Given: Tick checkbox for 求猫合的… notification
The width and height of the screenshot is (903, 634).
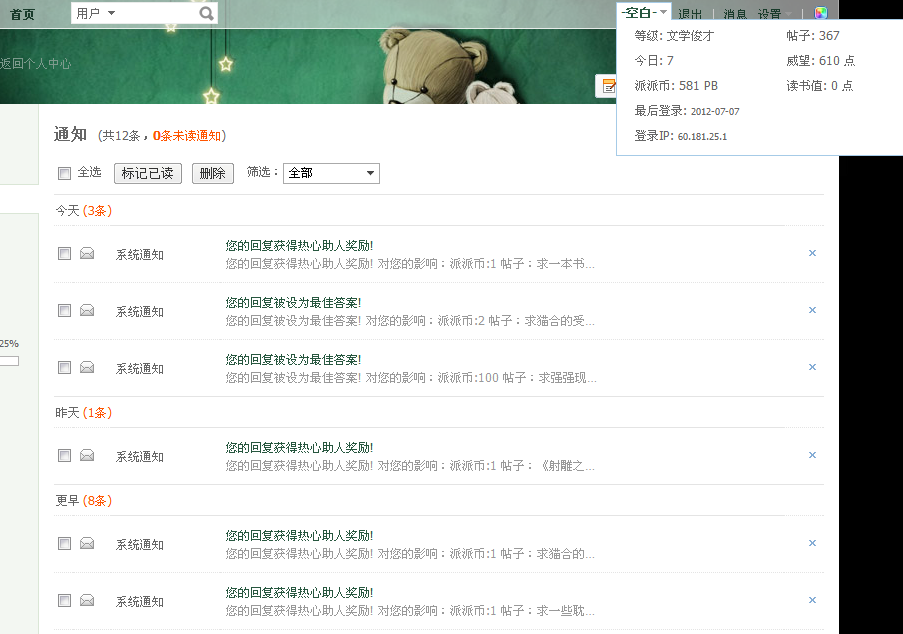Looking at the screenshot, I should [x=64, y=544].
